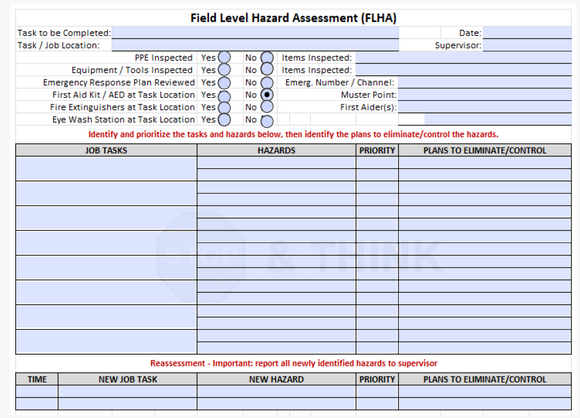Choose No for Emergency Response Plan Reviewed
Image resolution: width=580 pixels, height=418 pixels.
[267, 82]
